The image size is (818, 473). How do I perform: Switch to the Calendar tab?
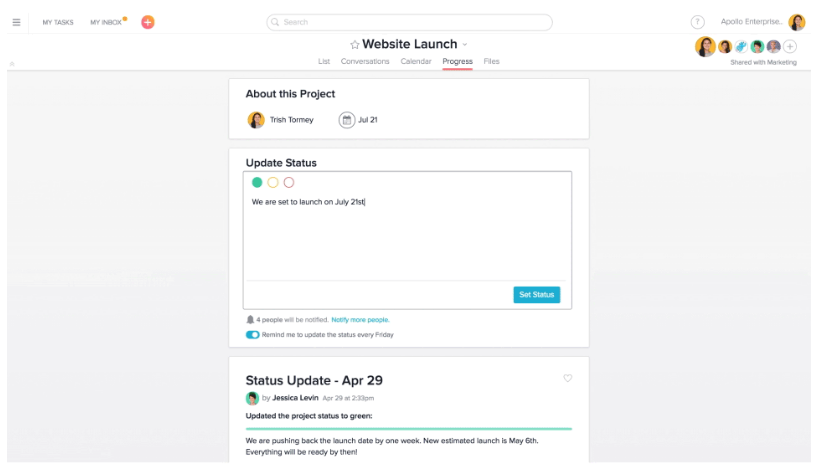[x=416, y=61]
